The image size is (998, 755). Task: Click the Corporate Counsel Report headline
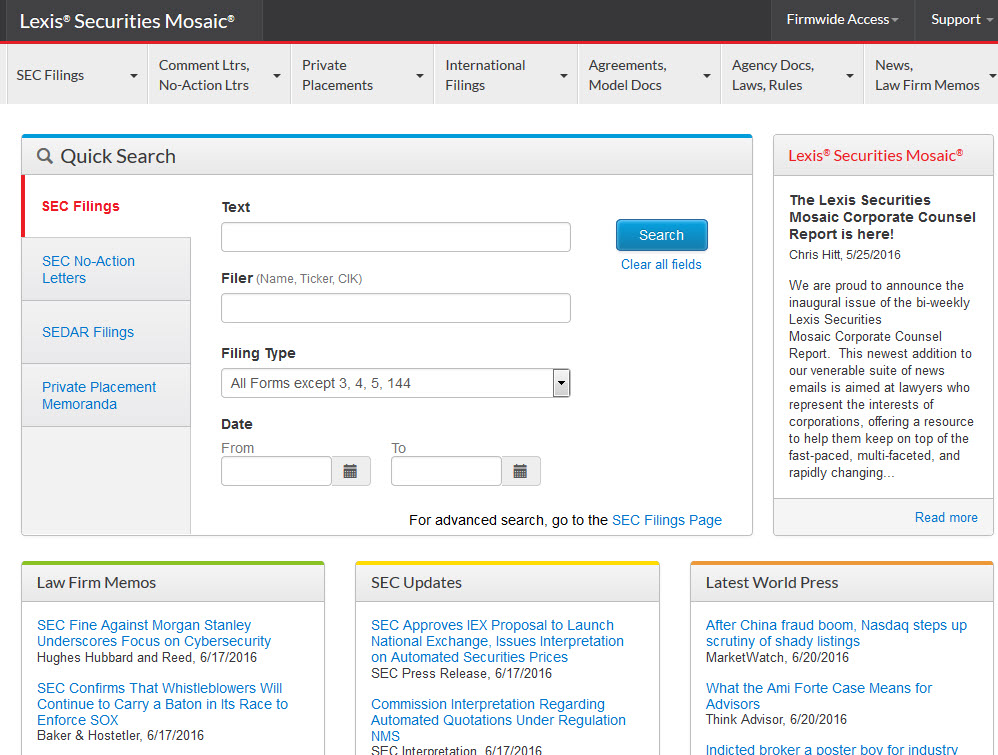[882, 217]
